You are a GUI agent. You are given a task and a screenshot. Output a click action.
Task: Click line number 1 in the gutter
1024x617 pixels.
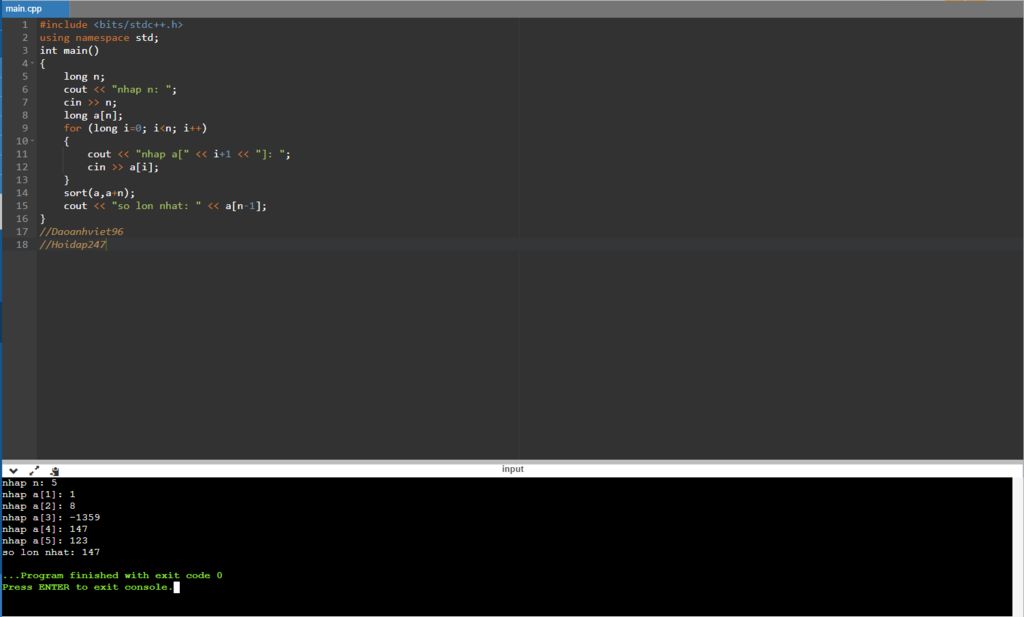[25, 25]
